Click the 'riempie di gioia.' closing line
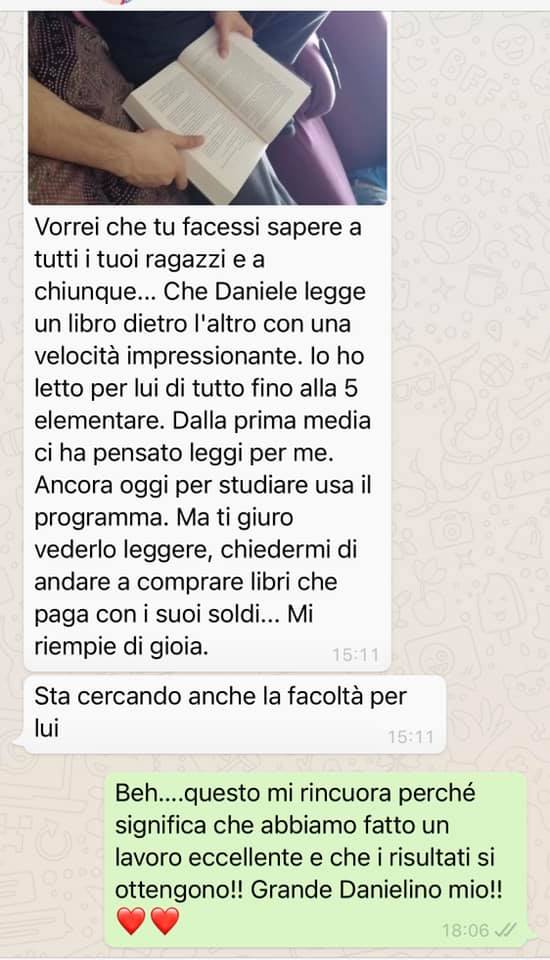This screenshot has height=960, width=550. pos(121,647)
